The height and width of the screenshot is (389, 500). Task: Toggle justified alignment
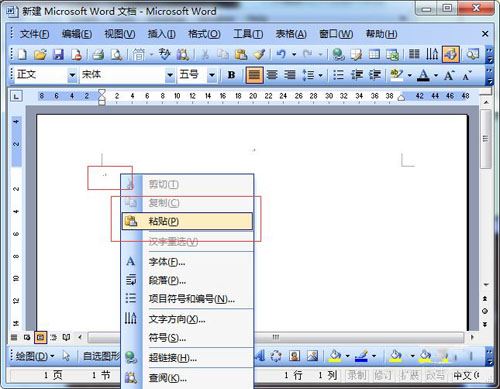254,75
